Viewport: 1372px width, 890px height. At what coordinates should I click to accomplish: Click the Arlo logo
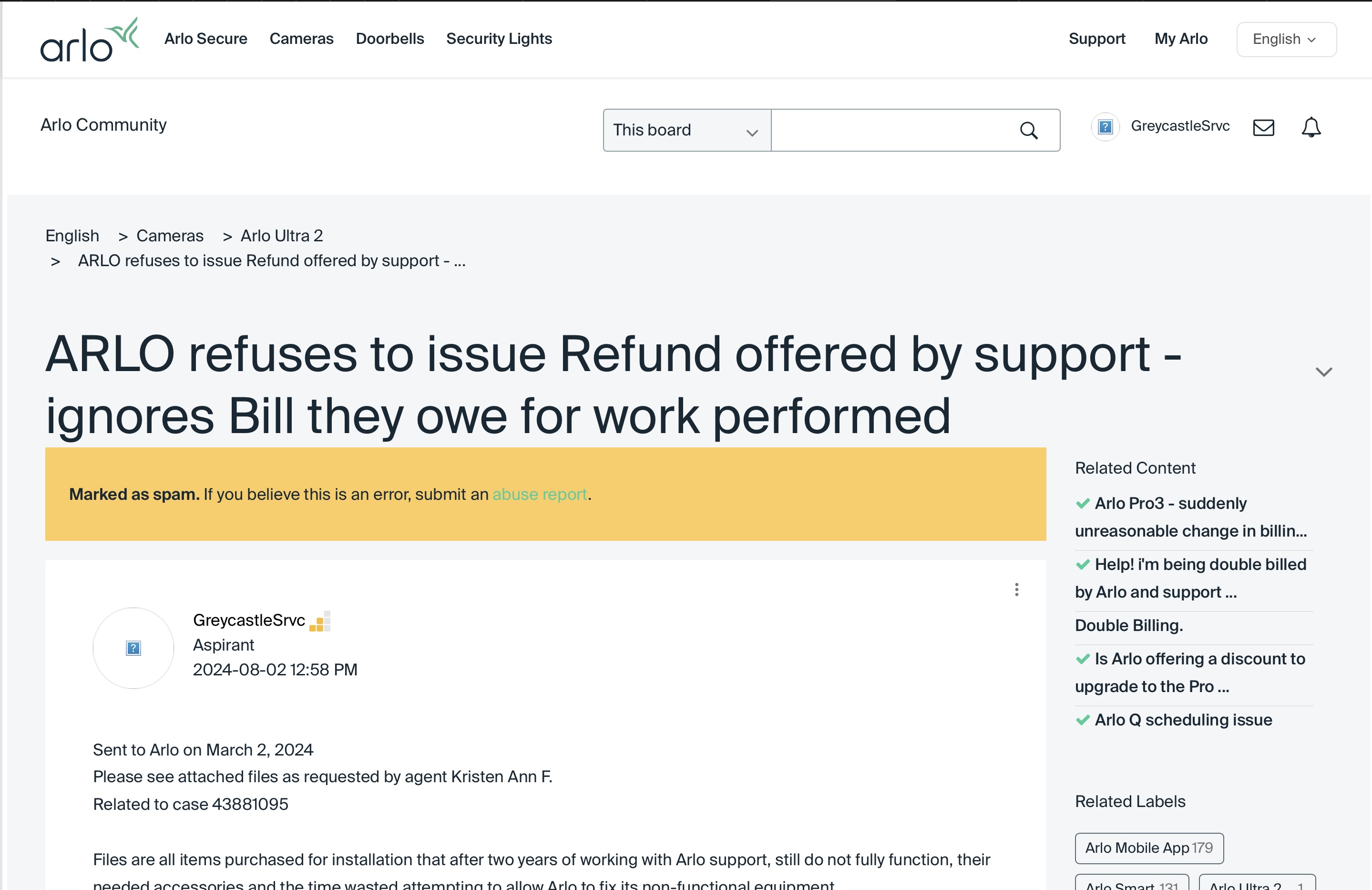(89, 39)
